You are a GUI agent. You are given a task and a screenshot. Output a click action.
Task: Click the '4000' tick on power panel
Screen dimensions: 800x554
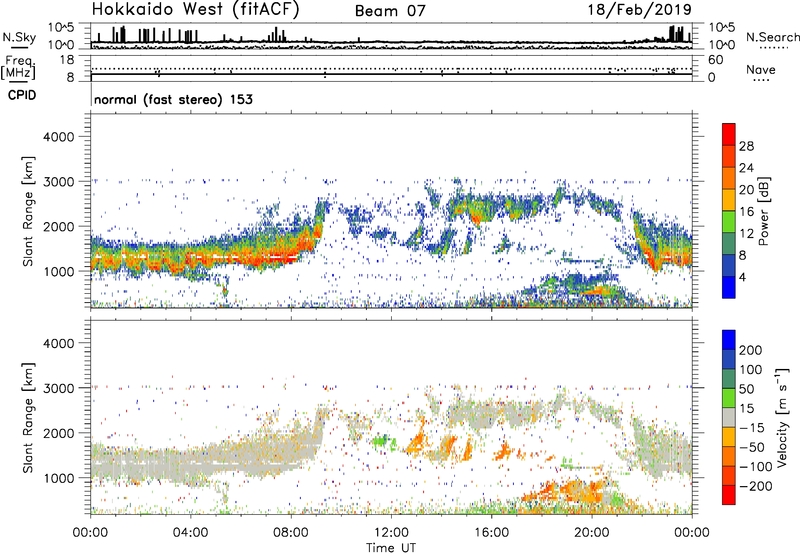coord(58,137)
